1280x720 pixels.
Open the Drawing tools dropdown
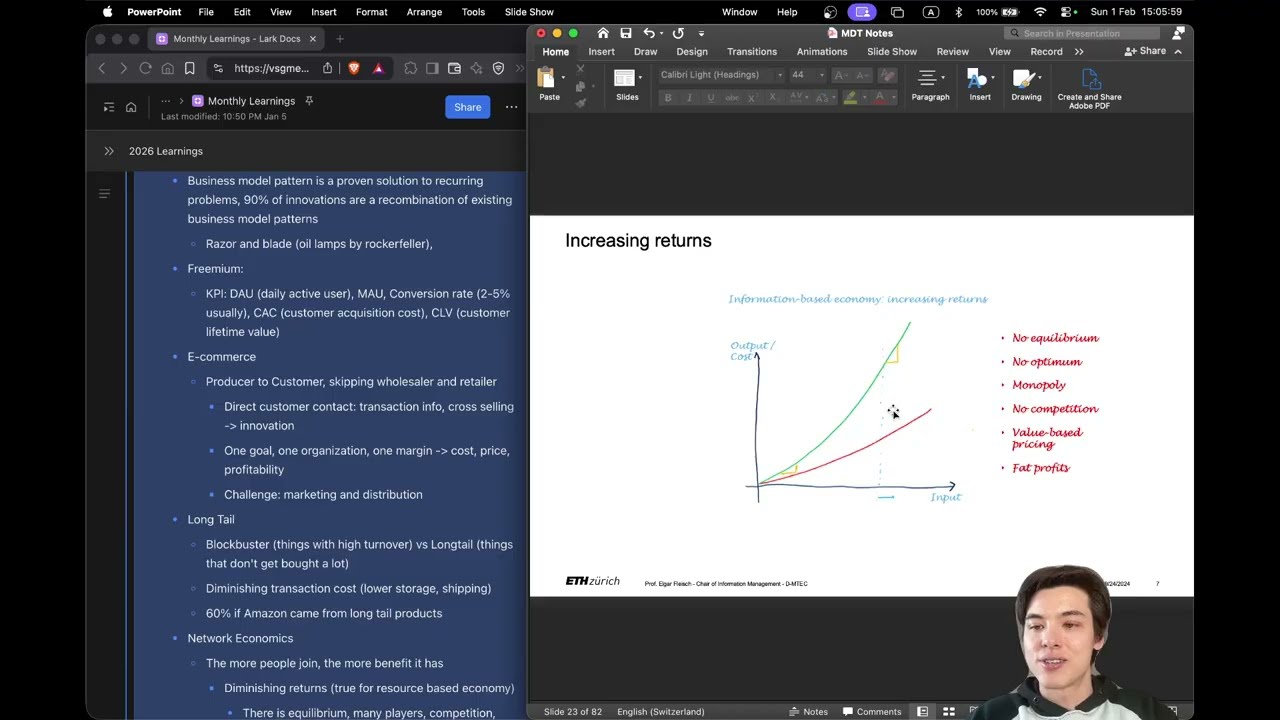coord(1026,84)
